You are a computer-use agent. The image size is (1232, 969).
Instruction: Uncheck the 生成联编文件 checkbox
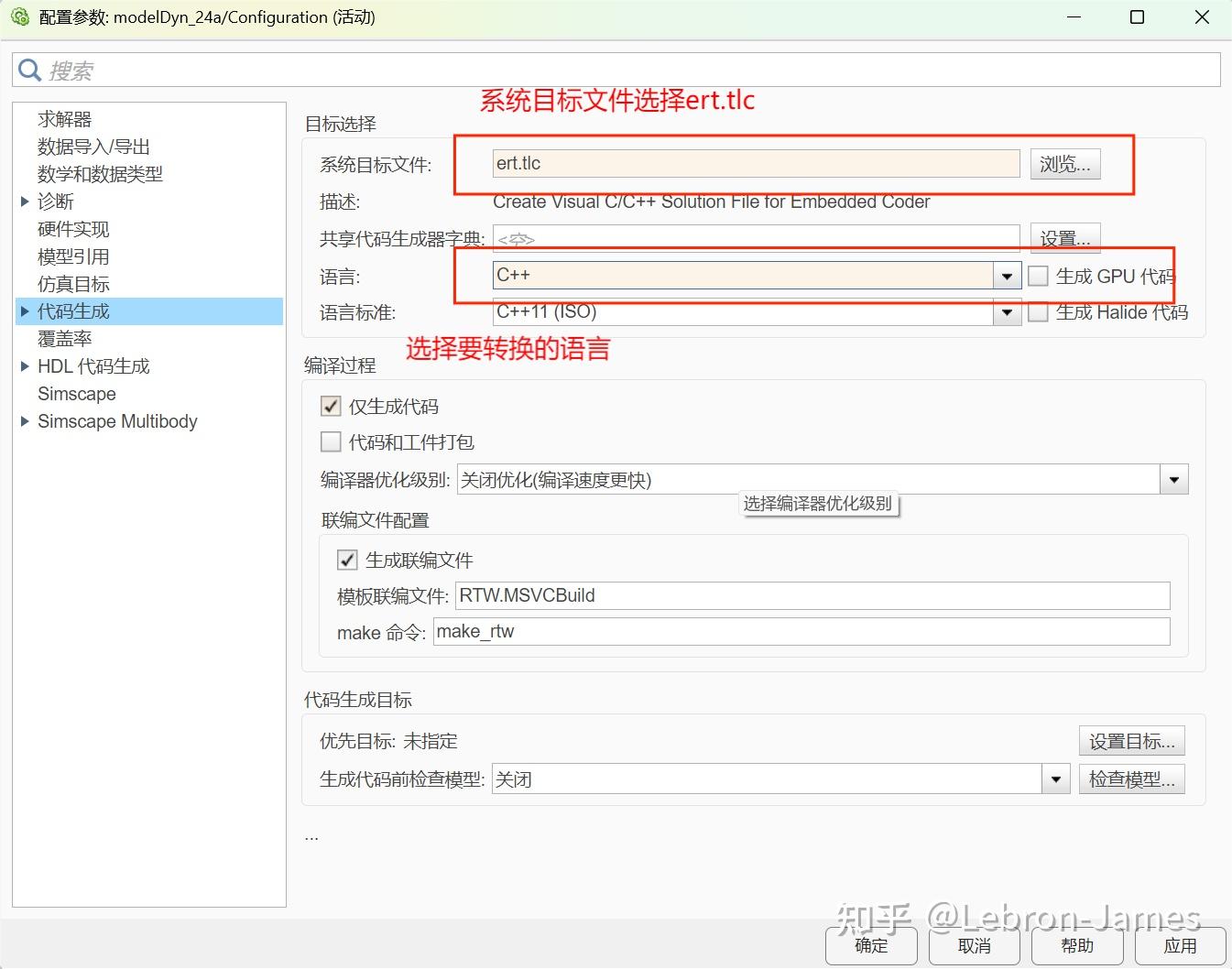pos(347,560)
